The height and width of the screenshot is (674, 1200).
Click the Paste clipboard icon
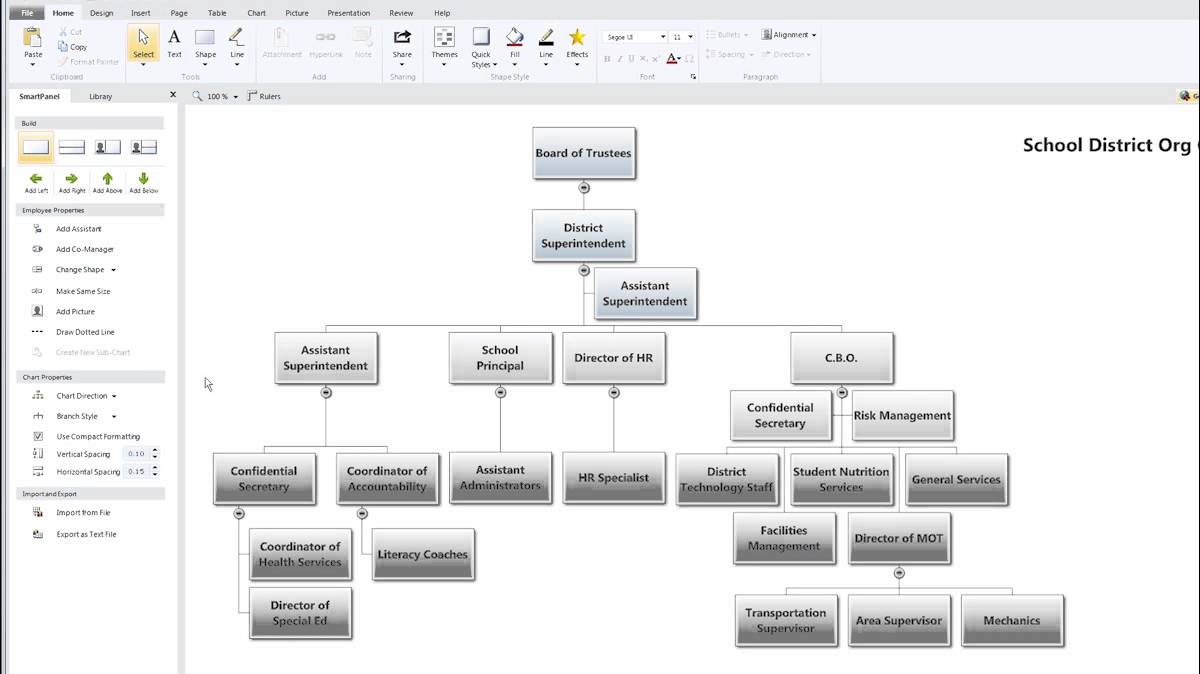tap(33, 38)
